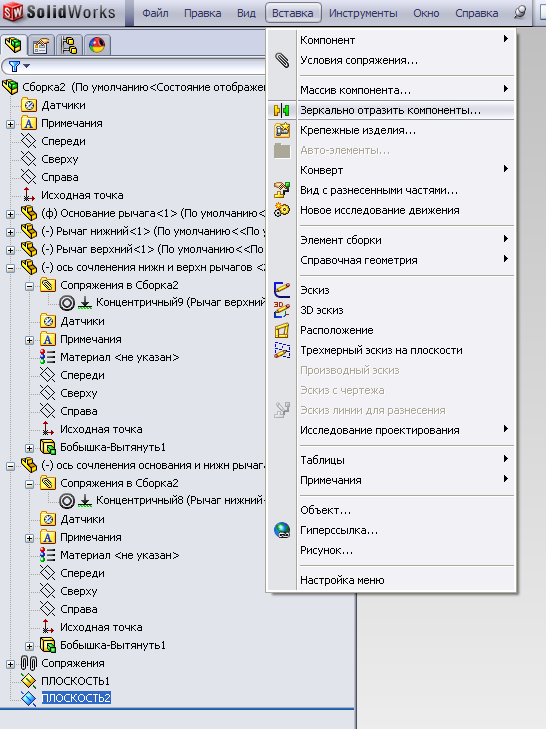The height and width of the screenshot is (729, 546).
Task: Select ПЛОСКОСТЬ2 in the tree
Action: [76, 698]
